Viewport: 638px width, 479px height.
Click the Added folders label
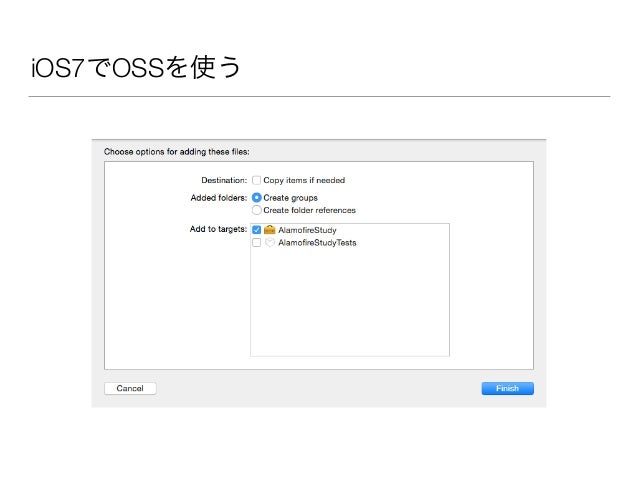(218, 198)
